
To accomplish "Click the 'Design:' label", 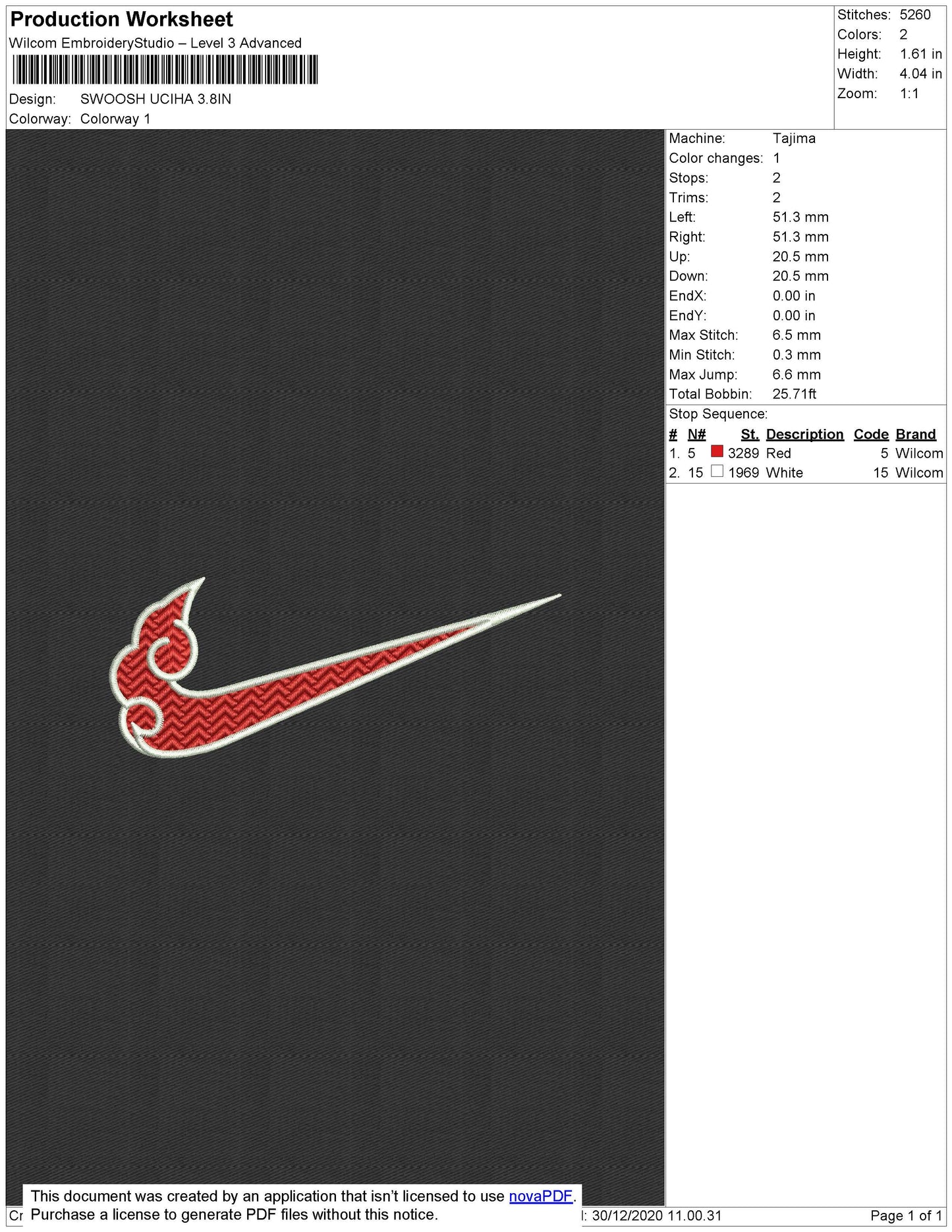I will click(32, 99).
